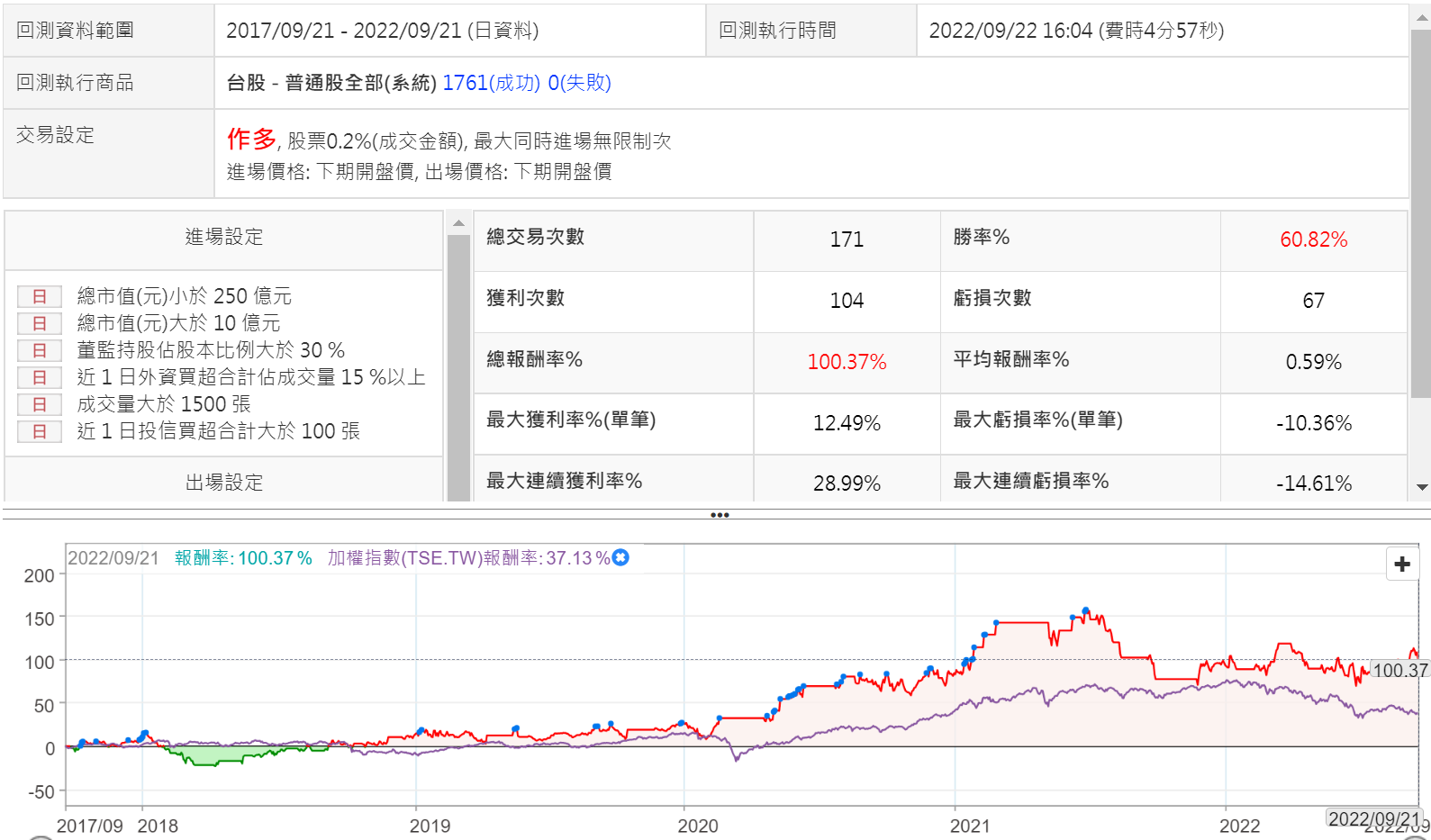Viewport: 1431px width, 840px height.
Task: Click the plus button on the chart
Action: pyautogui.click(x=1401, y=565)
